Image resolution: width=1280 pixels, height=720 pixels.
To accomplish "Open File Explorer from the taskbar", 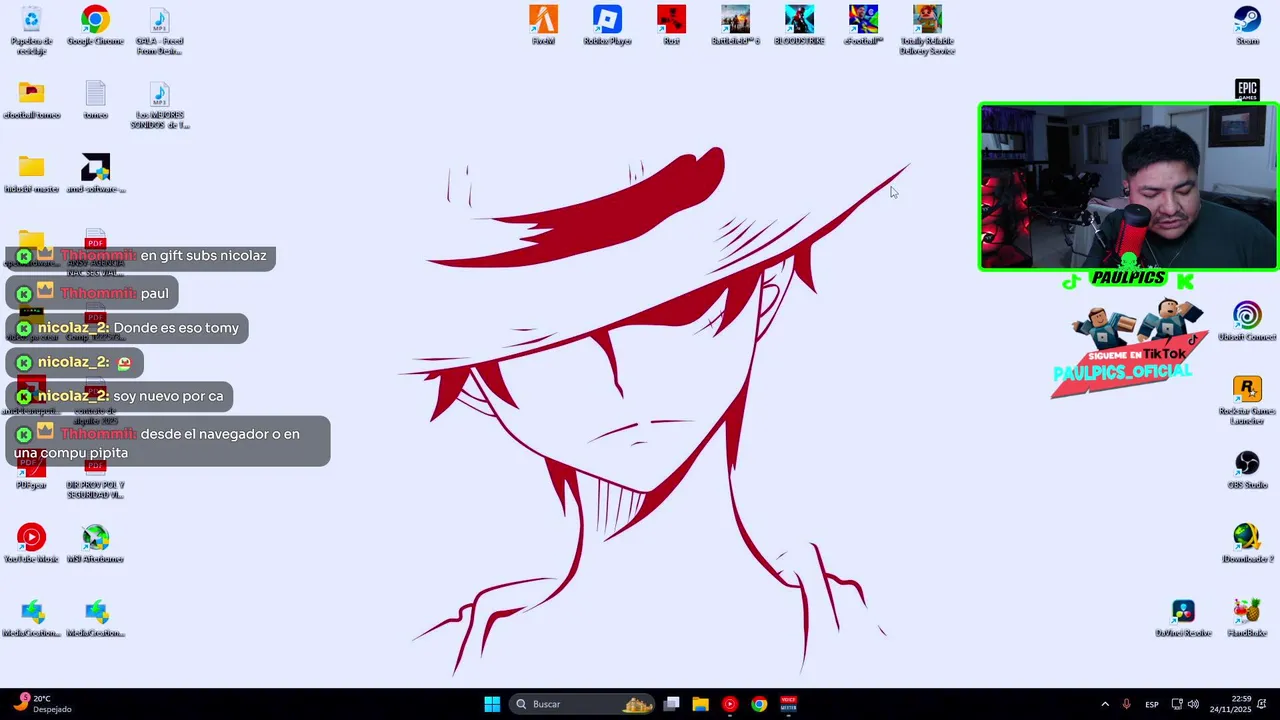I will click(701, 704).
